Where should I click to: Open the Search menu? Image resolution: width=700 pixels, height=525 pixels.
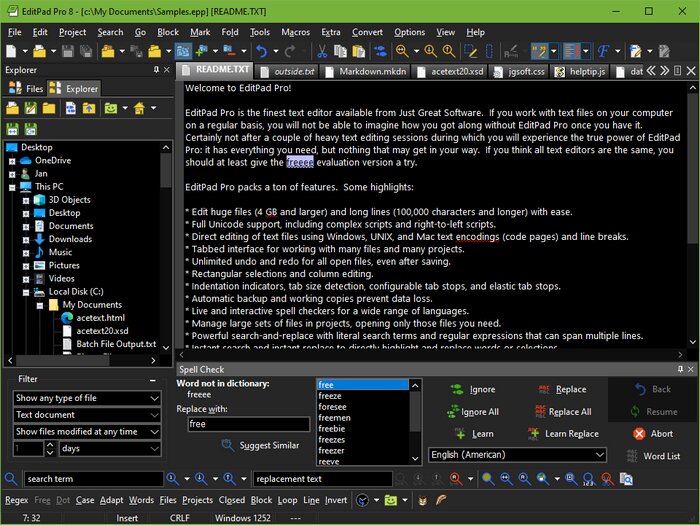110,32
